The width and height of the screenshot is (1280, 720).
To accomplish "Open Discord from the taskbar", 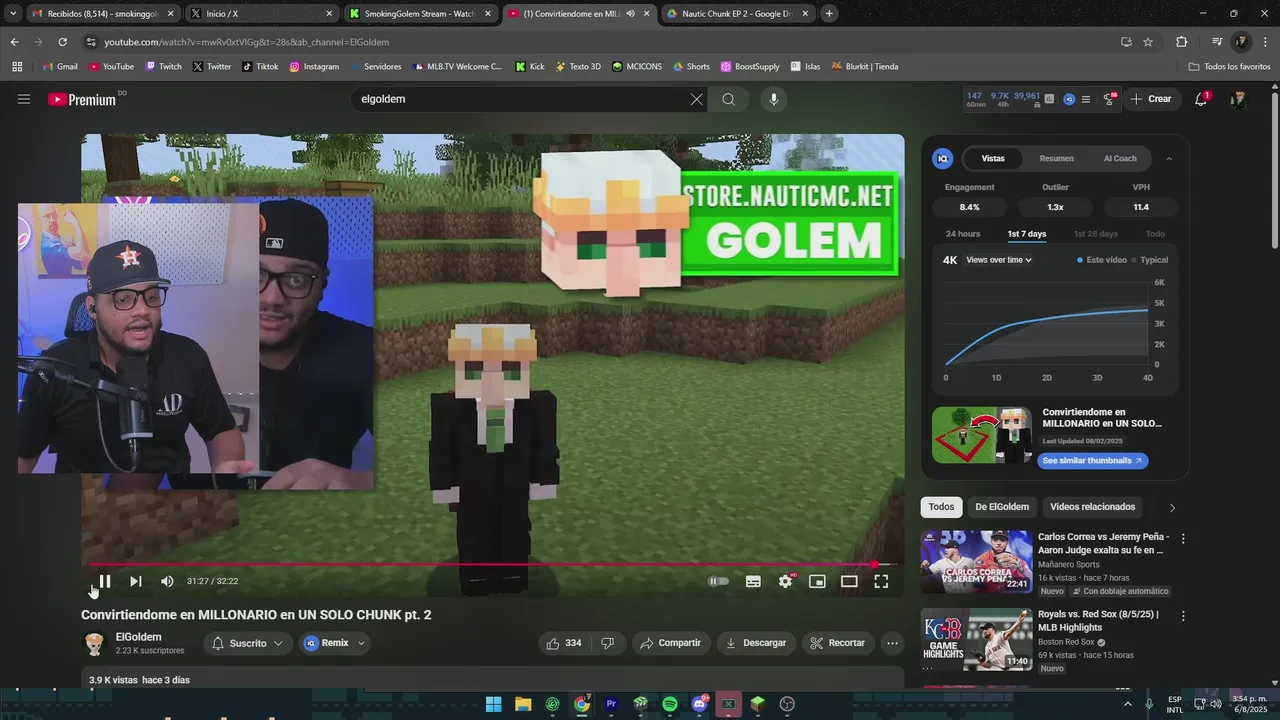I will (699, 704).
